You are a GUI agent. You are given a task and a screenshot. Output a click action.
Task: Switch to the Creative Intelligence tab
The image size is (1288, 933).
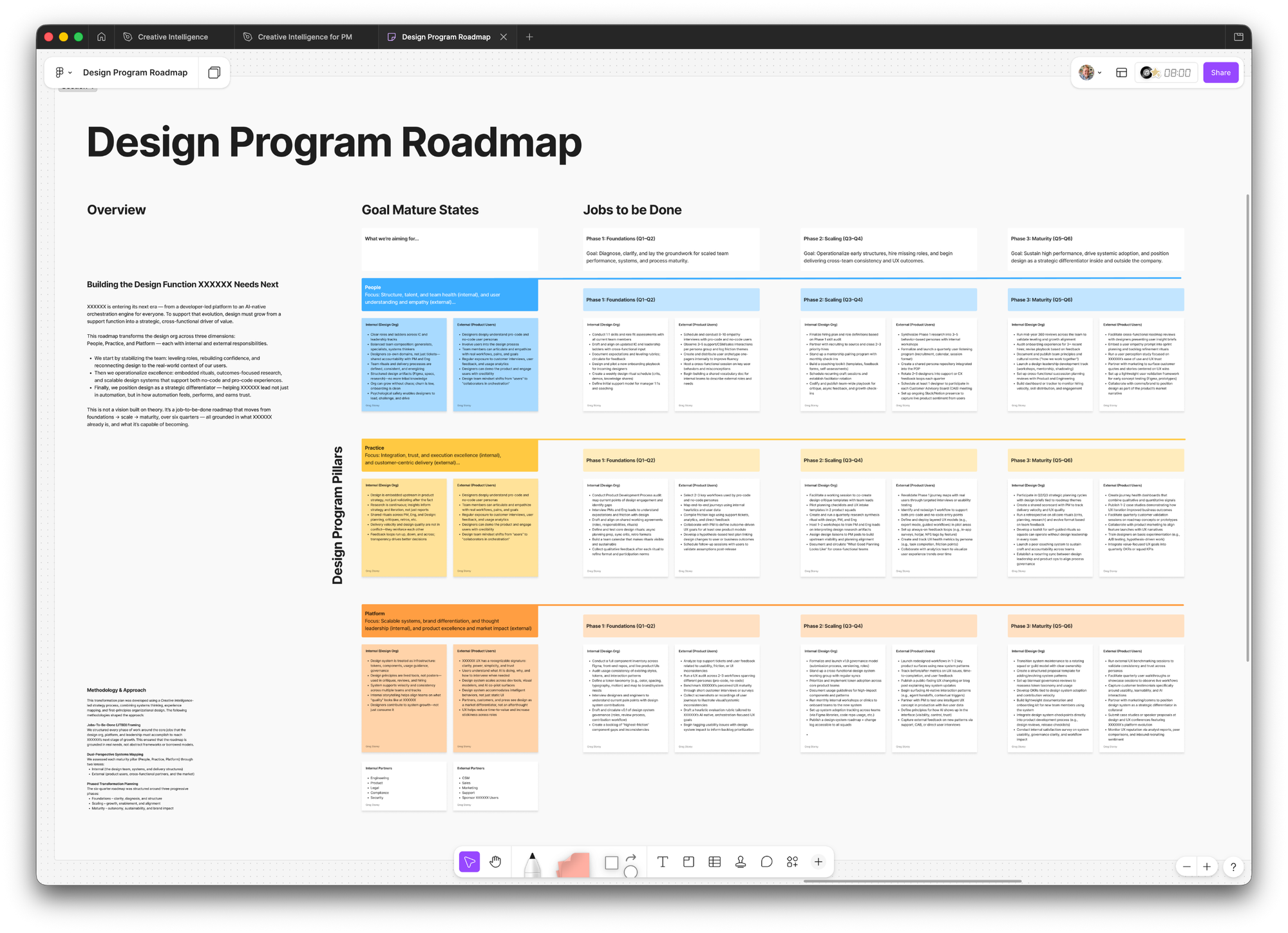(173, 37)
